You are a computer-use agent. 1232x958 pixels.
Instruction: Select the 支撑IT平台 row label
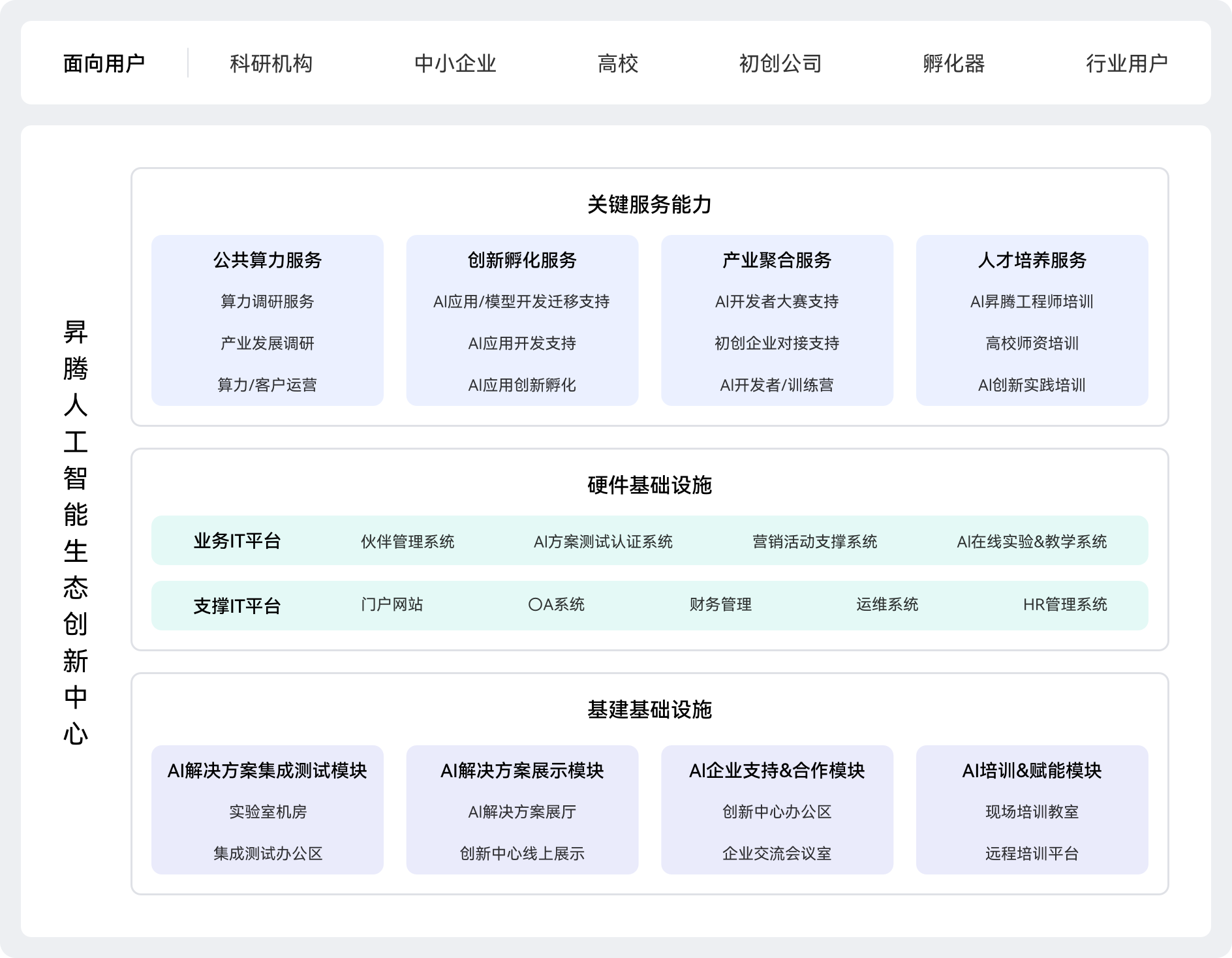[237, 606]
